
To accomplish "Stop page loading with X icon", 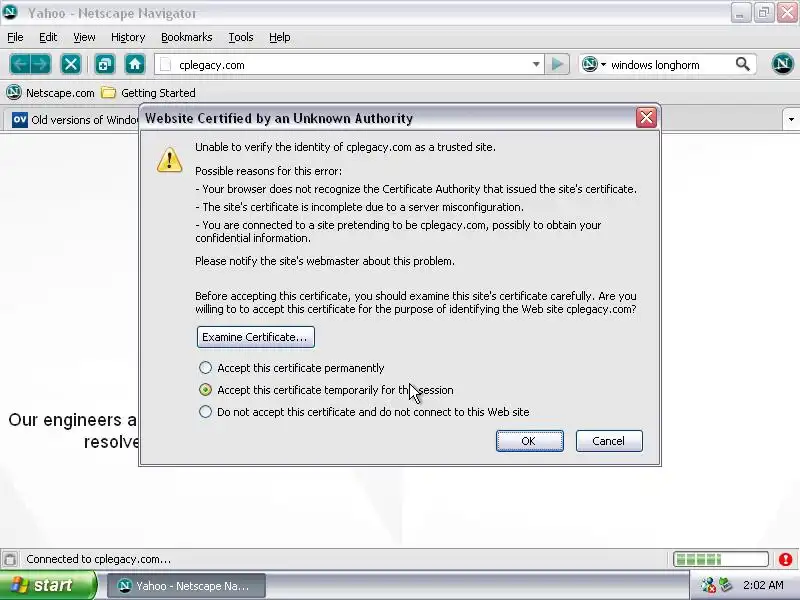I will [70, 65].
